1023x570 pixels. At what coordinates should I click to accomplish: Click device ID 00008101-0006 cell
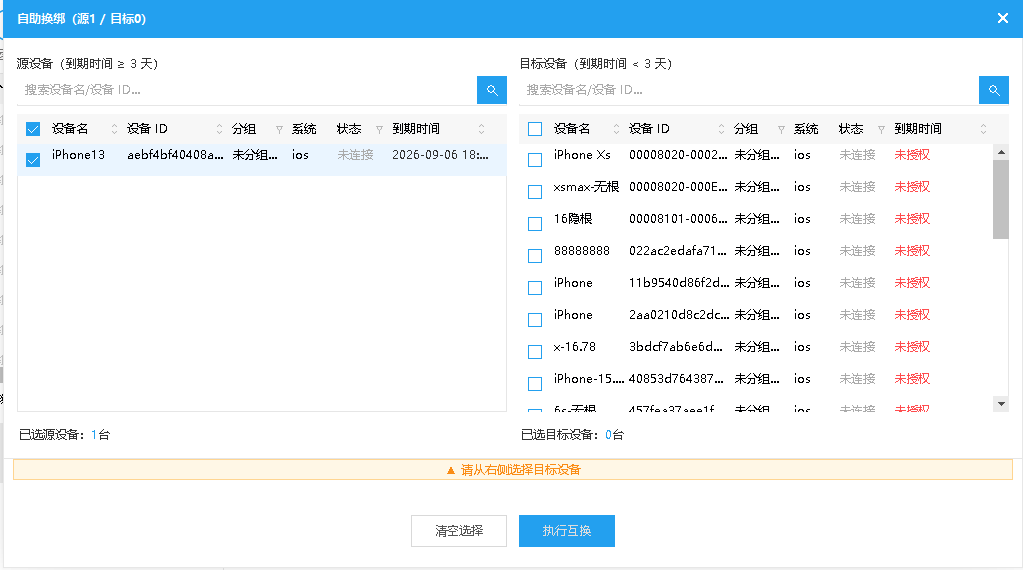(x=678, y=218)
